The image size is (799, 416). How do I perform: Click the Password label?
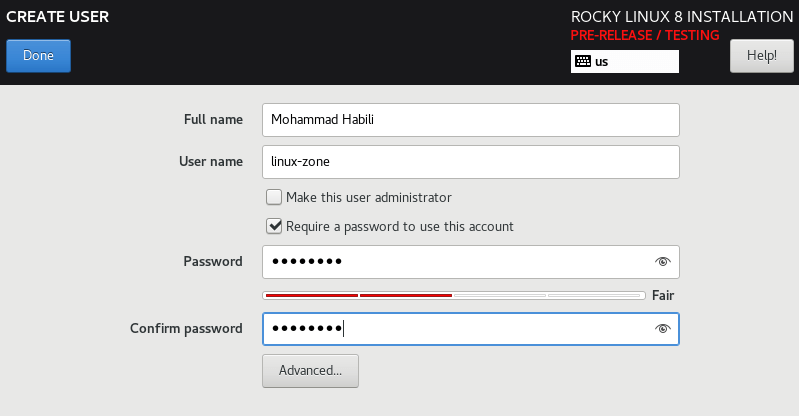(212, 262)
